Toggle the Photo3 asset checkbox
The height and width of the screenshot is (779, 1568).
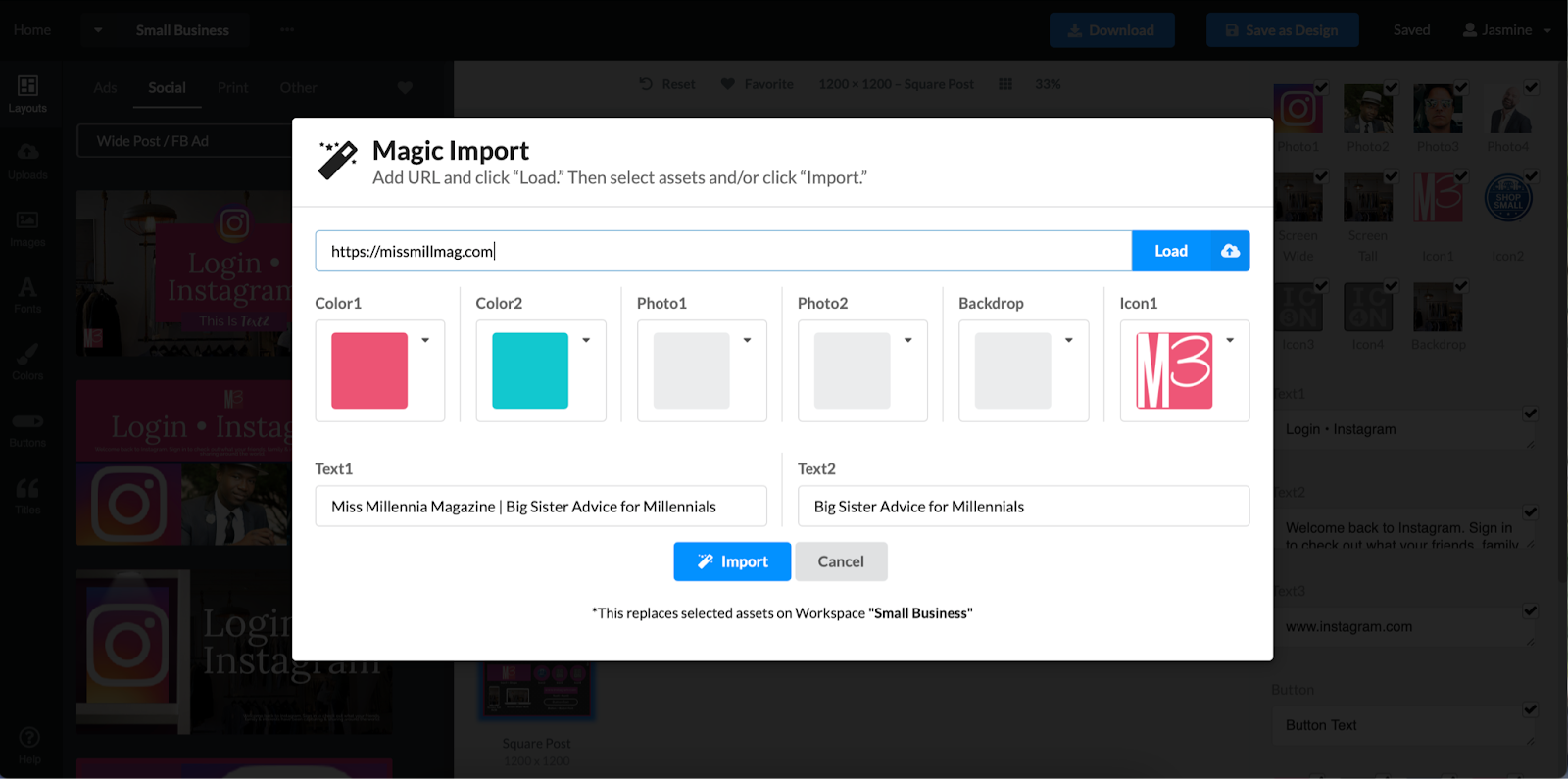[x=1461, y=87]
